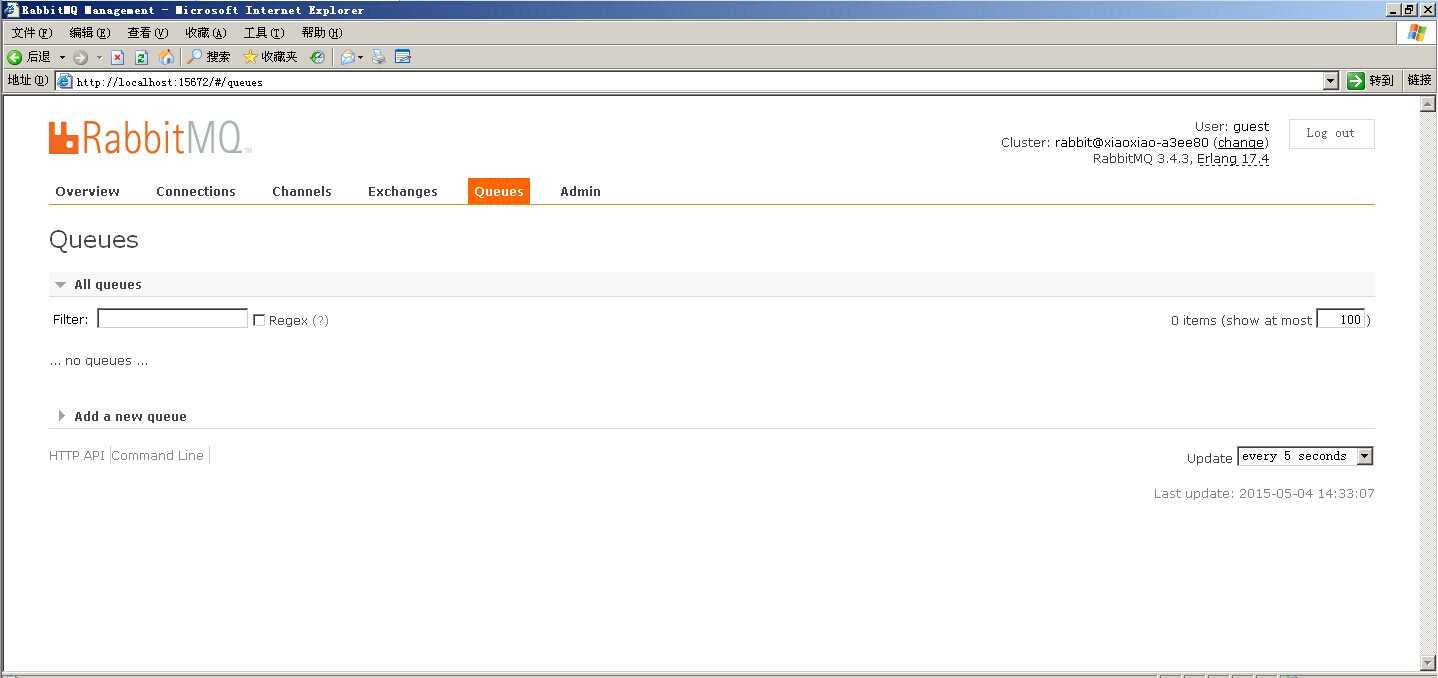The image size is (1438, 678).
Task: Click the Stop loading icon
Action: click(x=117, y=58)
